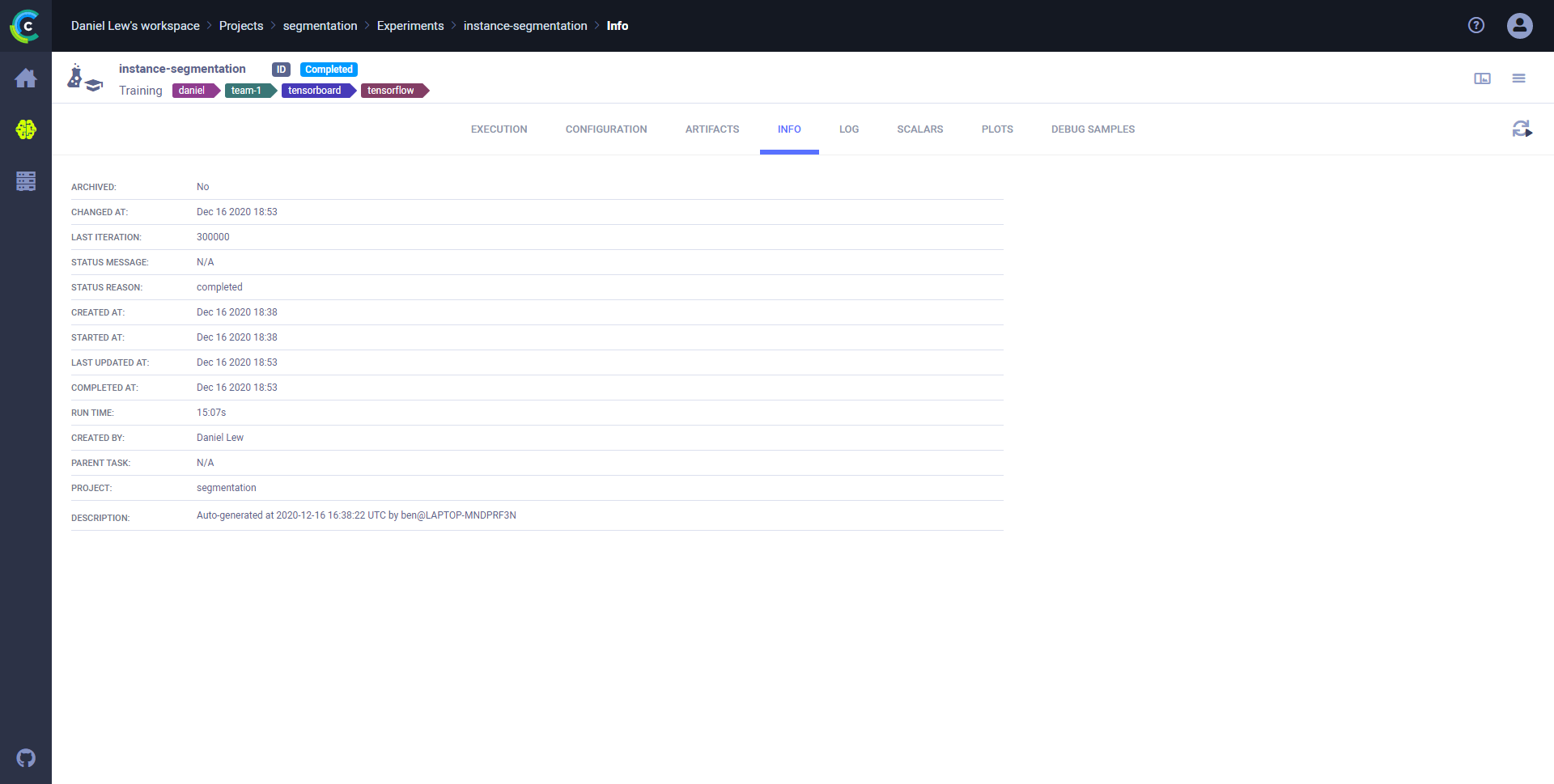Select the tensorflow tag
This screenshot has height=784, width=1554.
(394, 91)
